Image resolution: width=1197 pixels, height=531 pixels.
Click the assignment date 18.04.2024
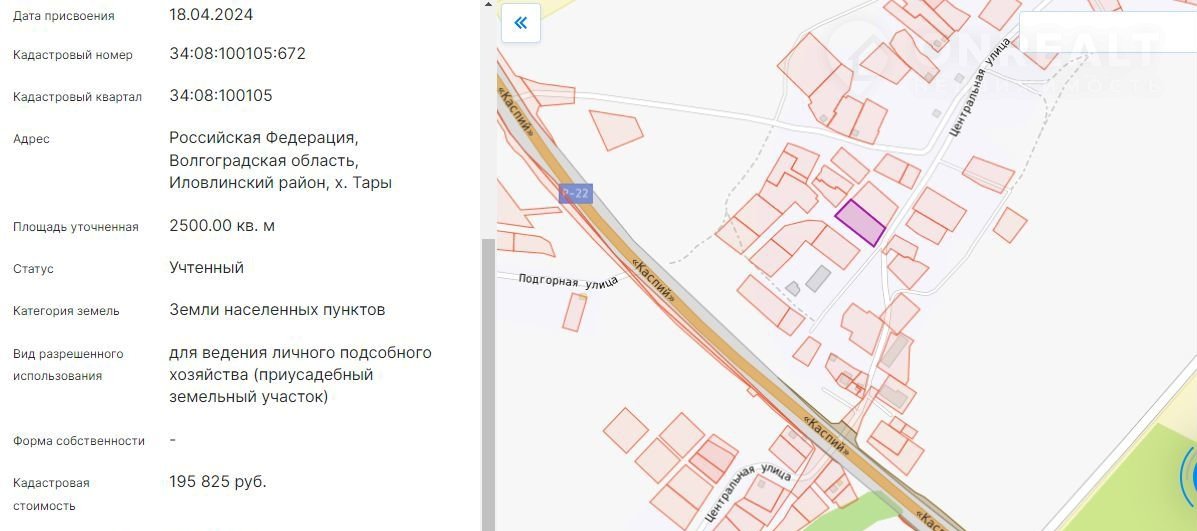(x=211, y=15)
